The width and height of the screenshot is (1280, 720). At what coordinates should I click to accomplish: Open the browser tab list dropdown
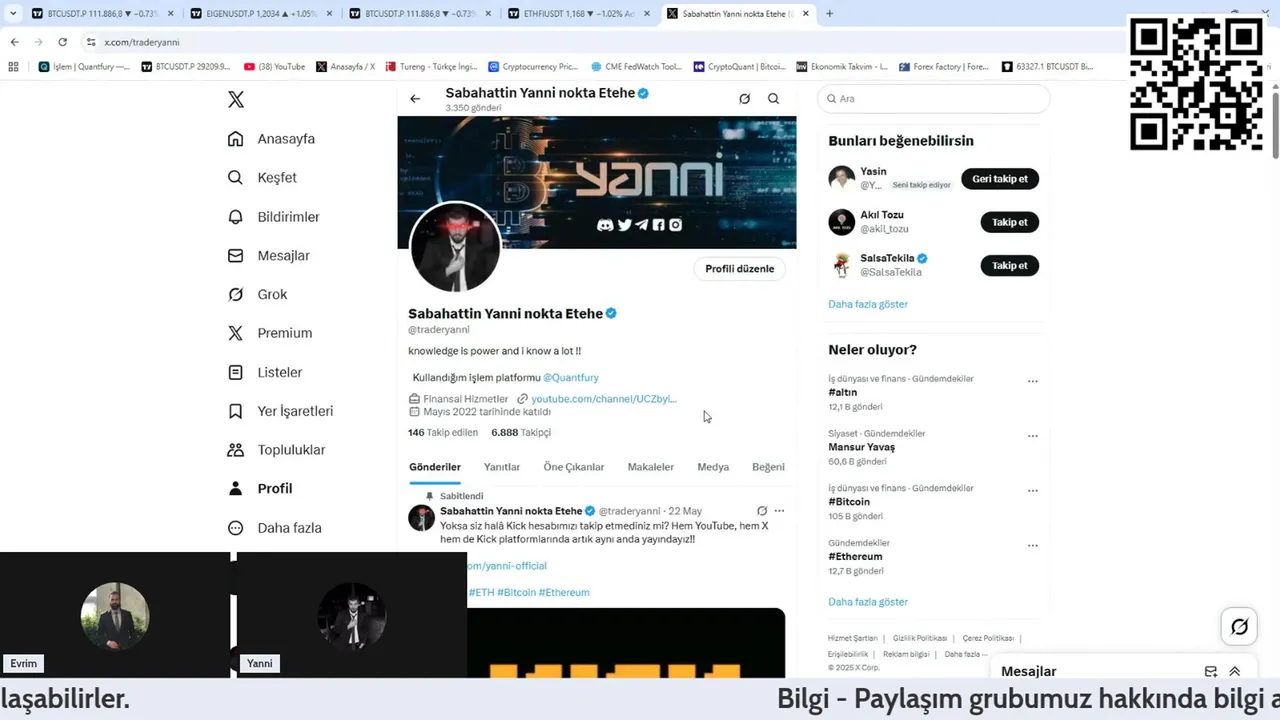click(x=13, y=14)
